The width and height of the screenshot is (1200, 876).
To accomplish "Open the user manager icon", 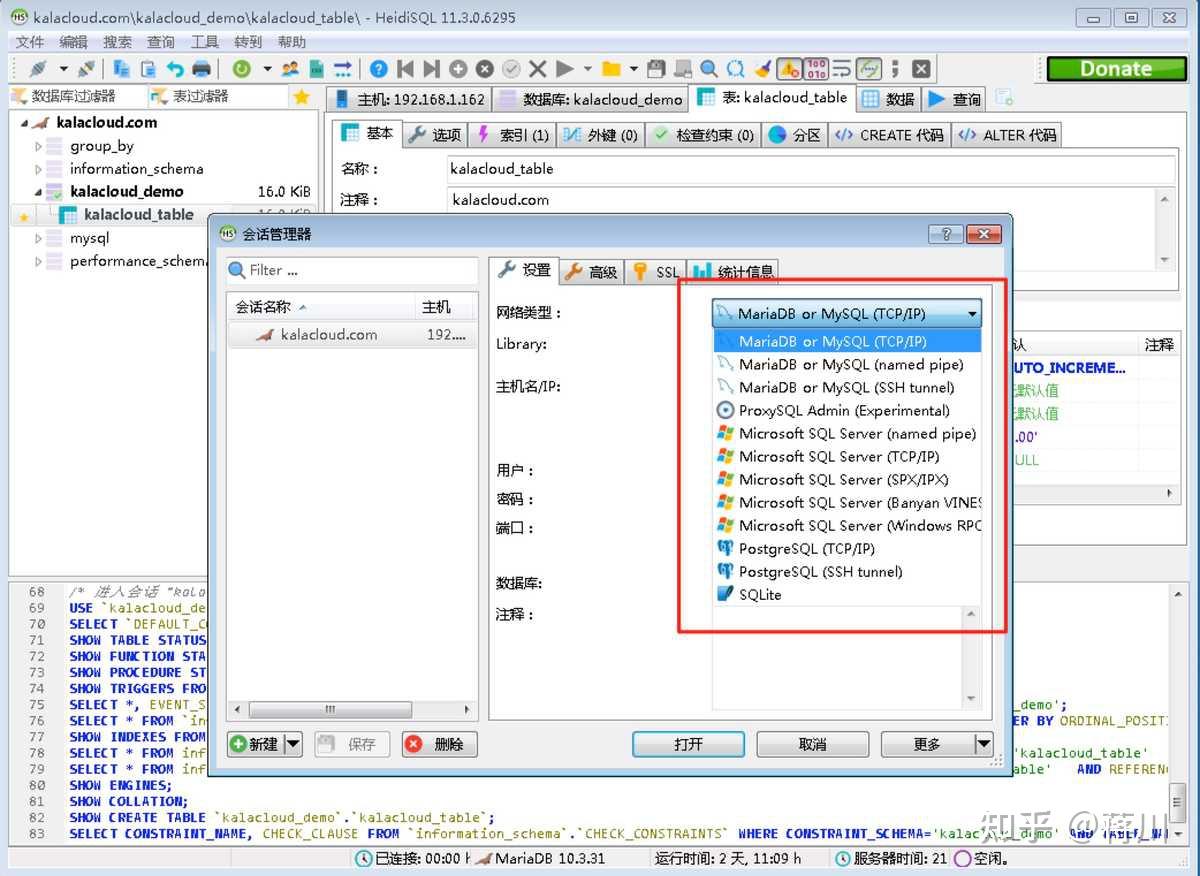I will tap(290, 69).
